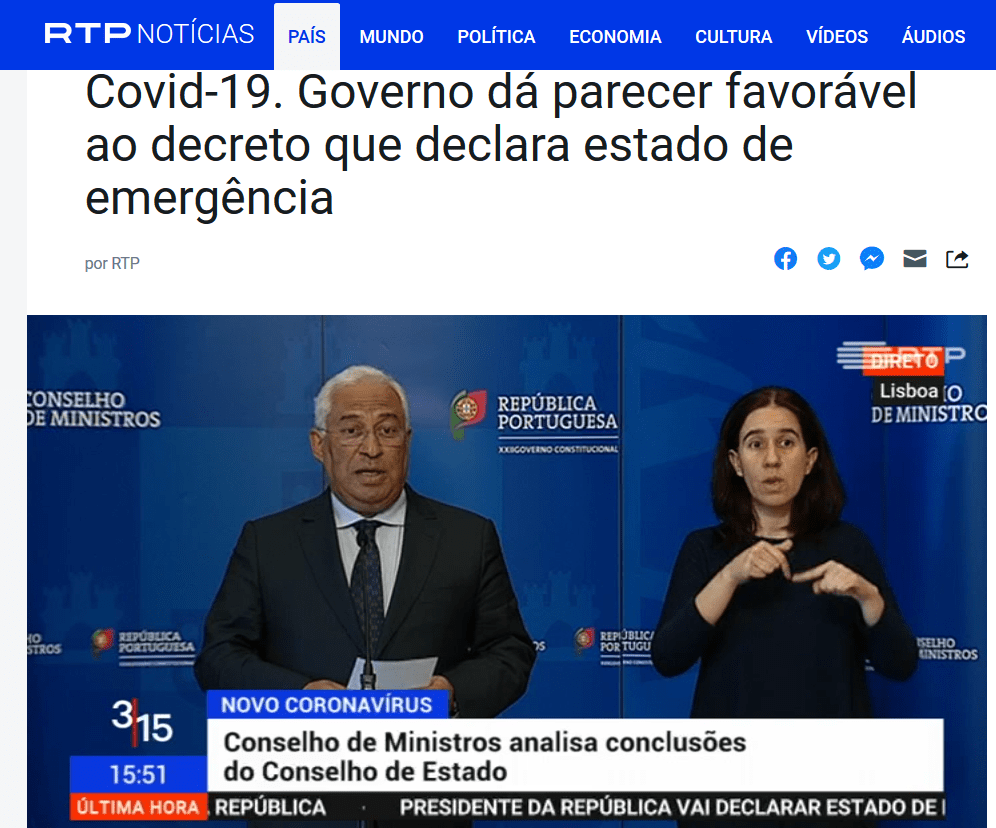Open the País tab

click(307, 36)
